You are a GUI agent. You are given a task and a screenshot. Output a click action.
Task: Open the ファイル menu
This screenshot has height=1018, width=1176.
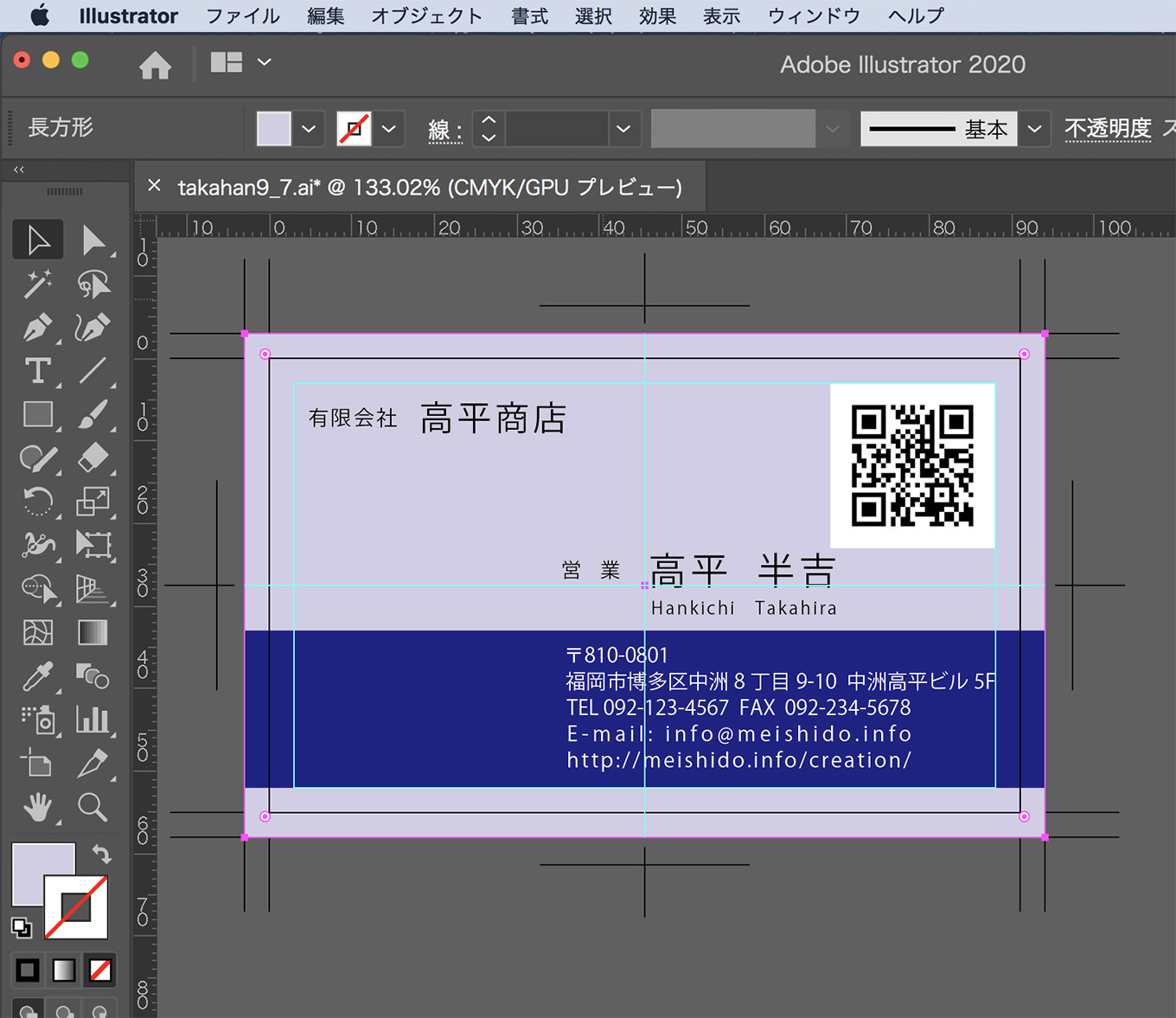(x=243, y=16)
